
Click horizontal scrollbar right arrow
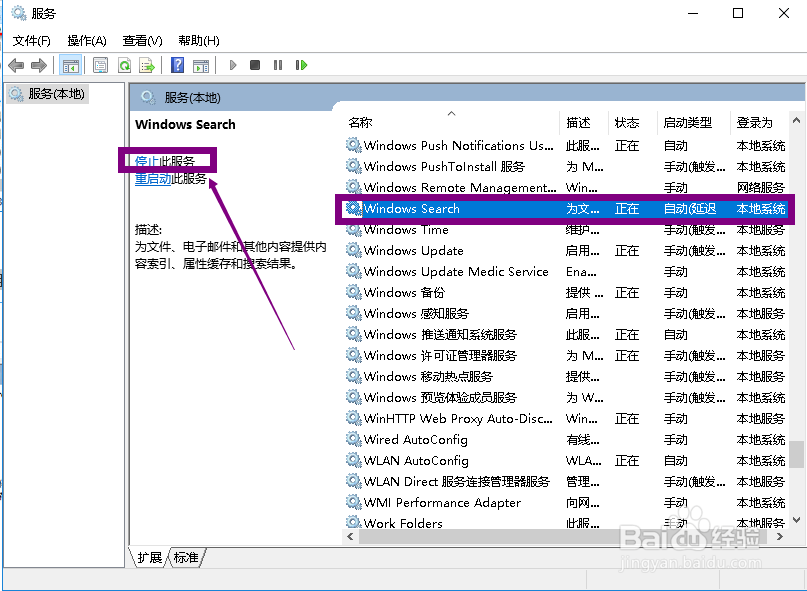[780, 537]
